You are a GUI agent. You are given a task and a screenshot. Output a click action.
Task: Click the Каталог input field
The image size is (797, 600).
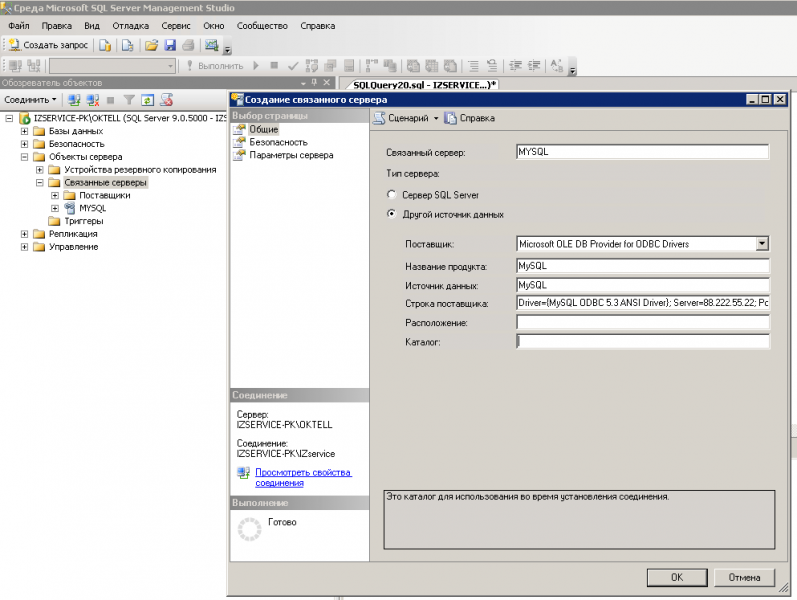pos(642,342)
